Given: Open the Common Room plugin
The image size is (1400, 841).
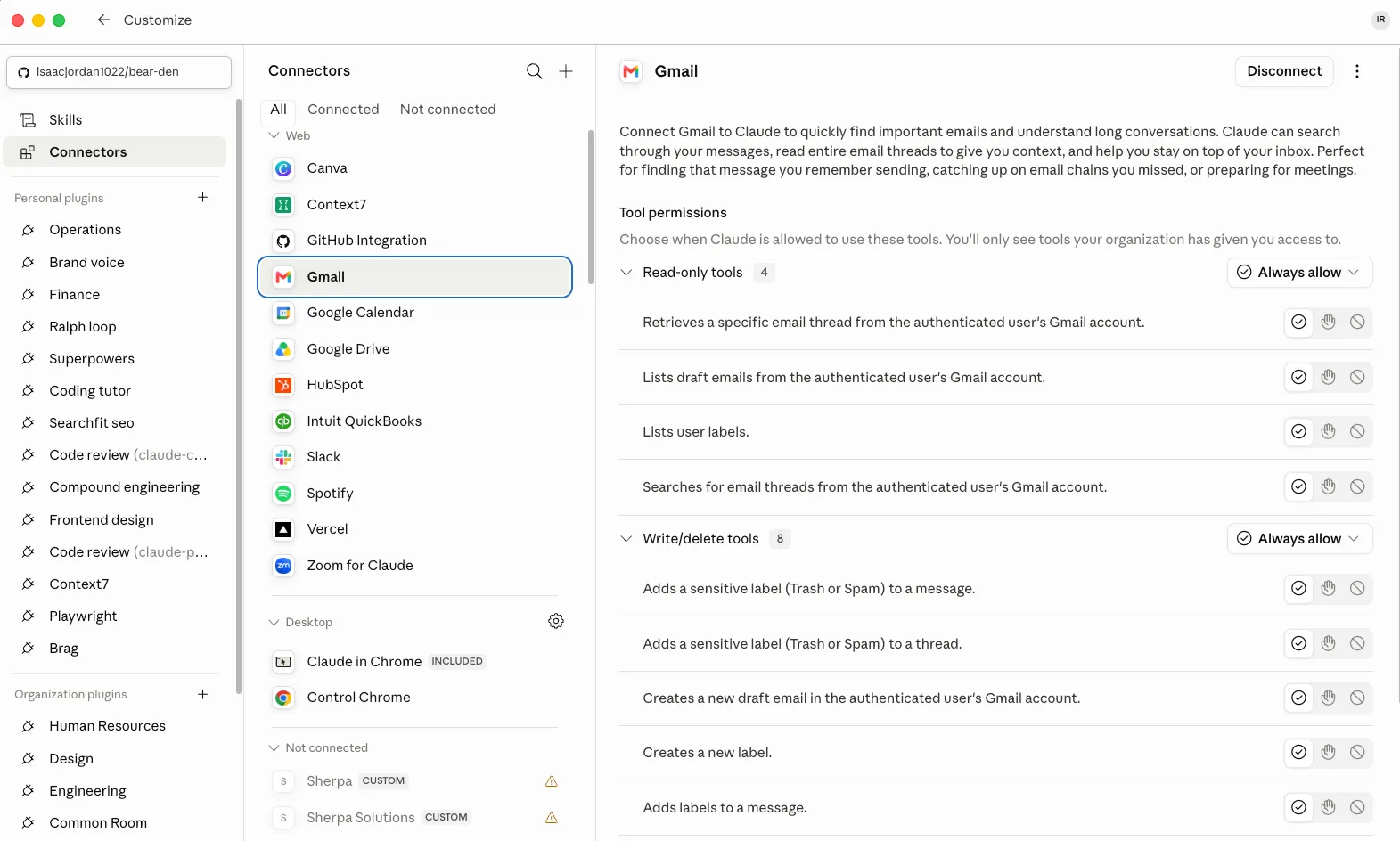Looking at the screenshot, I should tap(115, 823).
